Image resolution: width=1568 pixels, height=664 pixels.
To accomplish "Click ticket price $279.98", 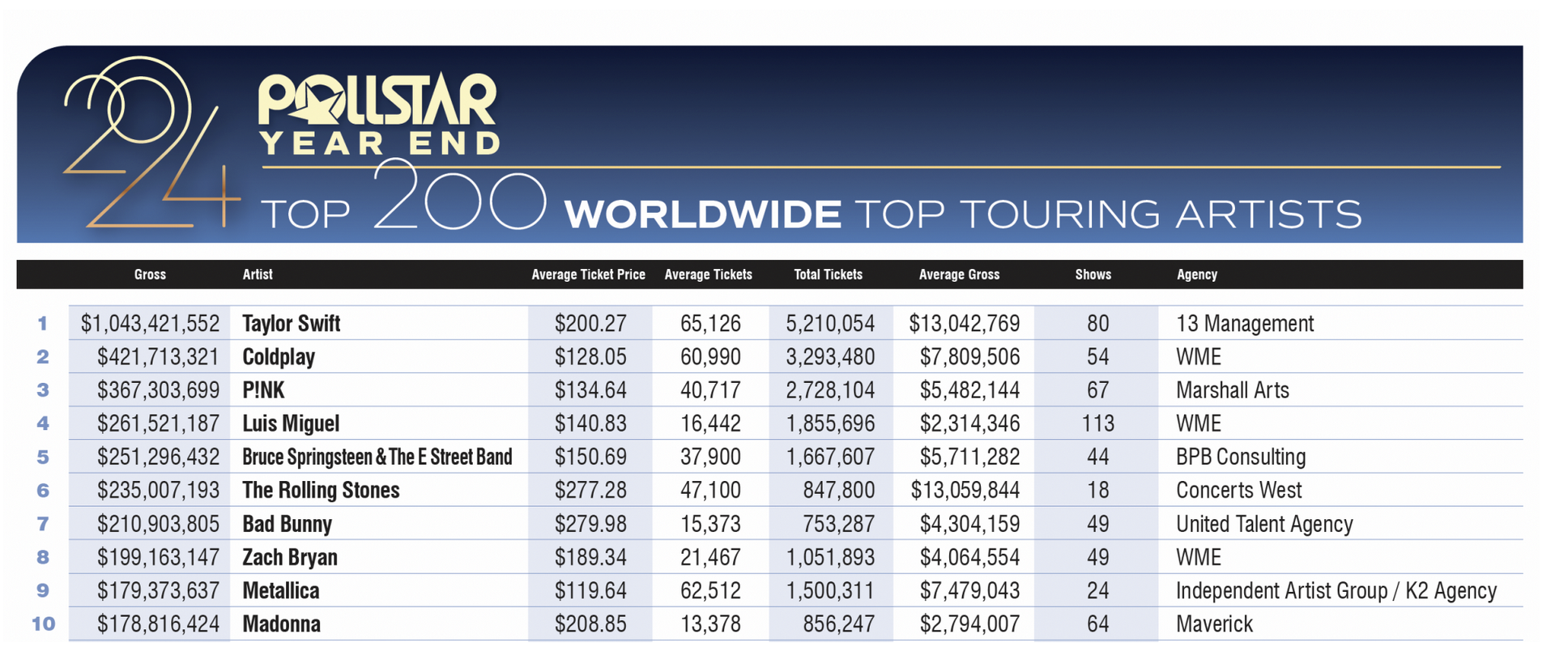I will [x=590, y=524].
